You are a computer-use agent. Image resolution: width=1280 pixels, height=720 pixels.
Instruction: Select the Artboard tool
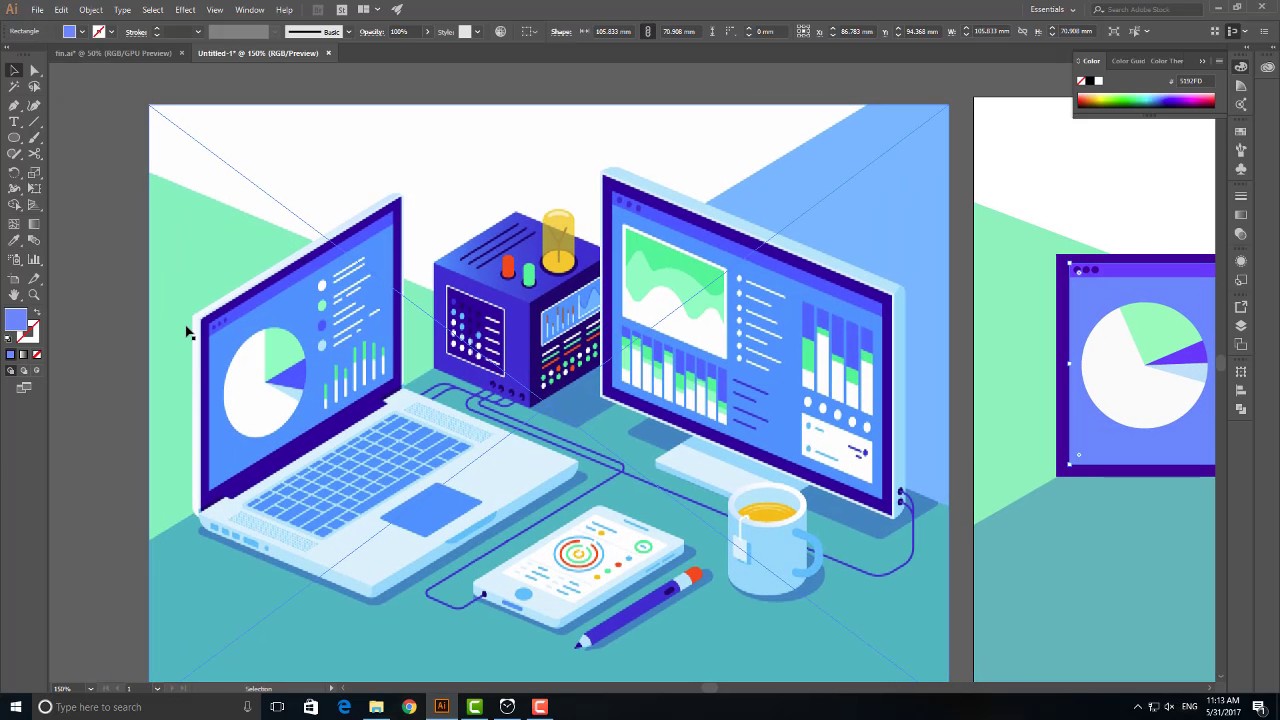(x=14, y=278)
